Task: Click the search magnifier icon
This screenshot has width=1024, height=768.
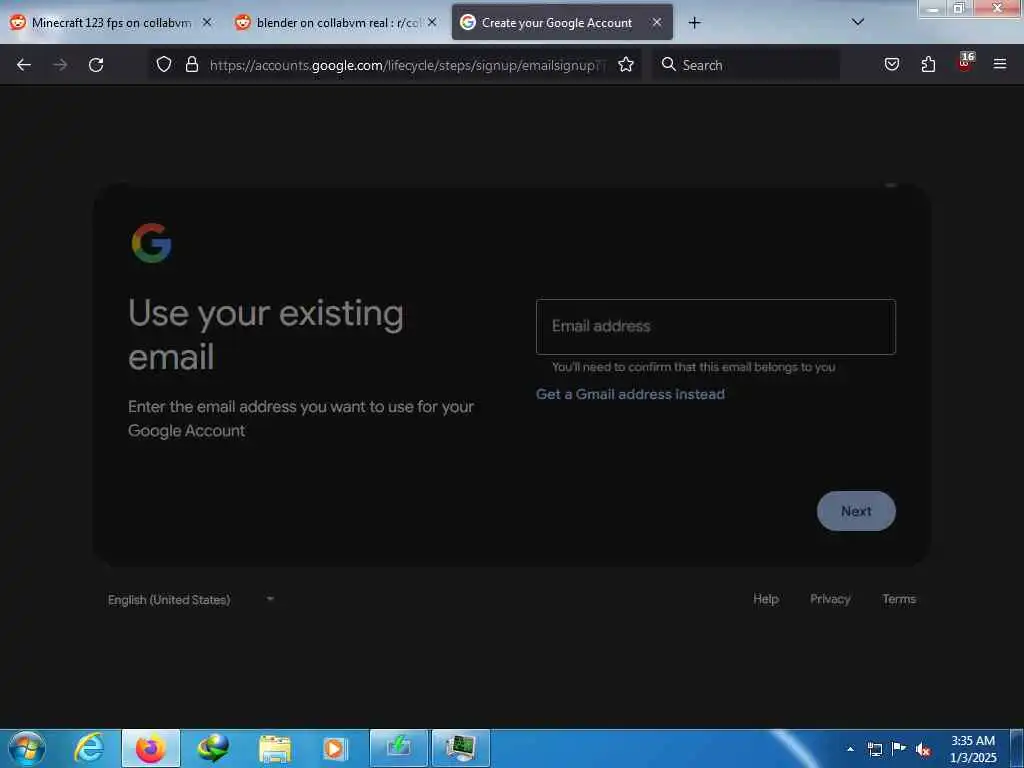Action: coord(669,64)
